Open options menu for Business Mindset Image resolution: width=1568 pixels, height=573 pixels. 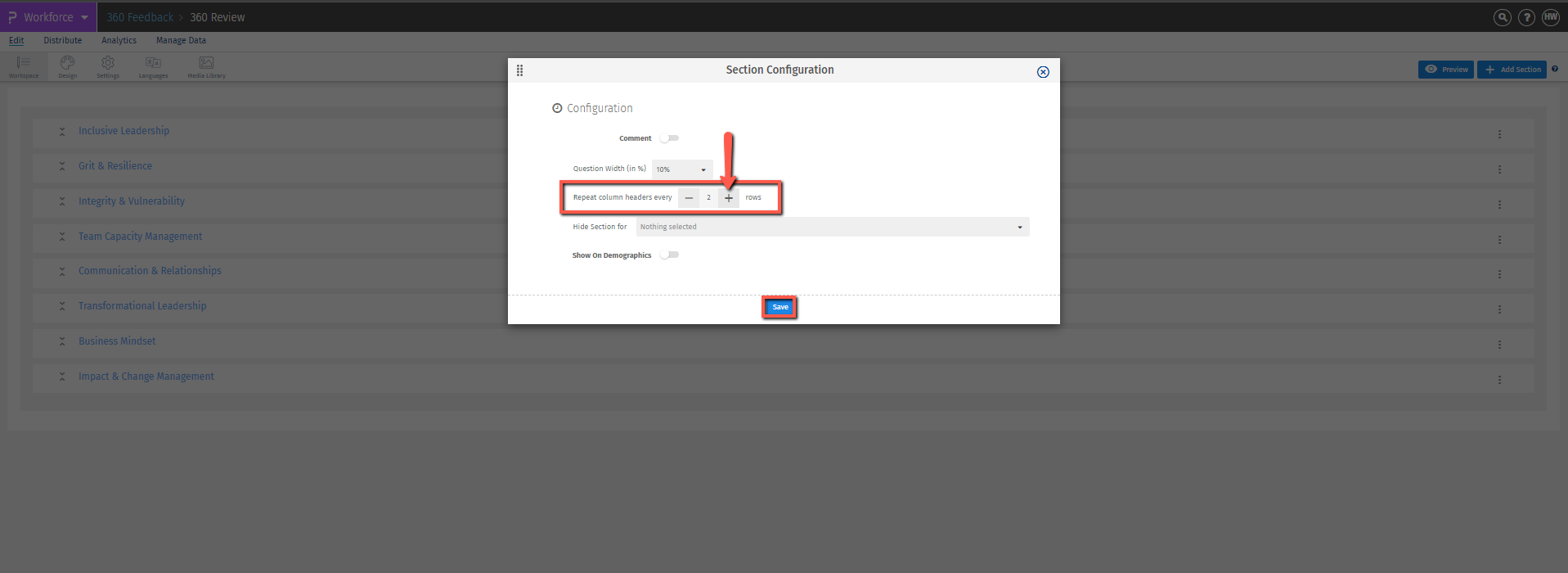(x=1499, y=345)
